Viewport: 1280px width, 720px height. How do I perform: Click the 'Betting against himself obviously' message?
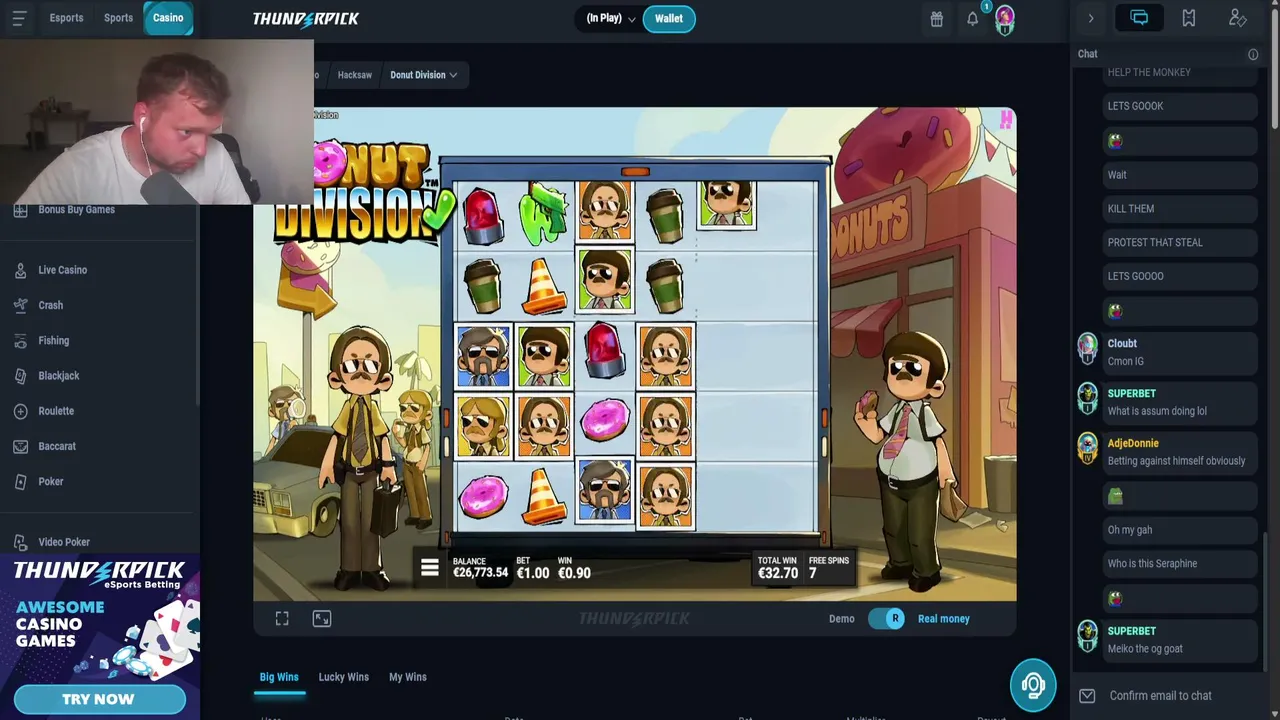[1176, 461]
